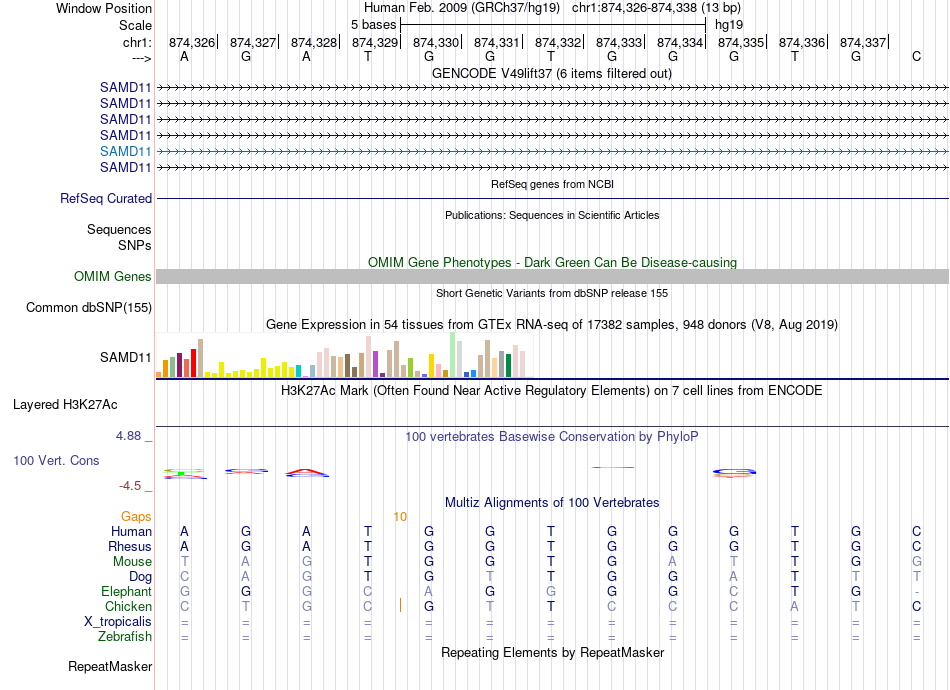Click the chr1: ruler label
The width and height of the screenshot is (950, 690).
coord(137,42)
